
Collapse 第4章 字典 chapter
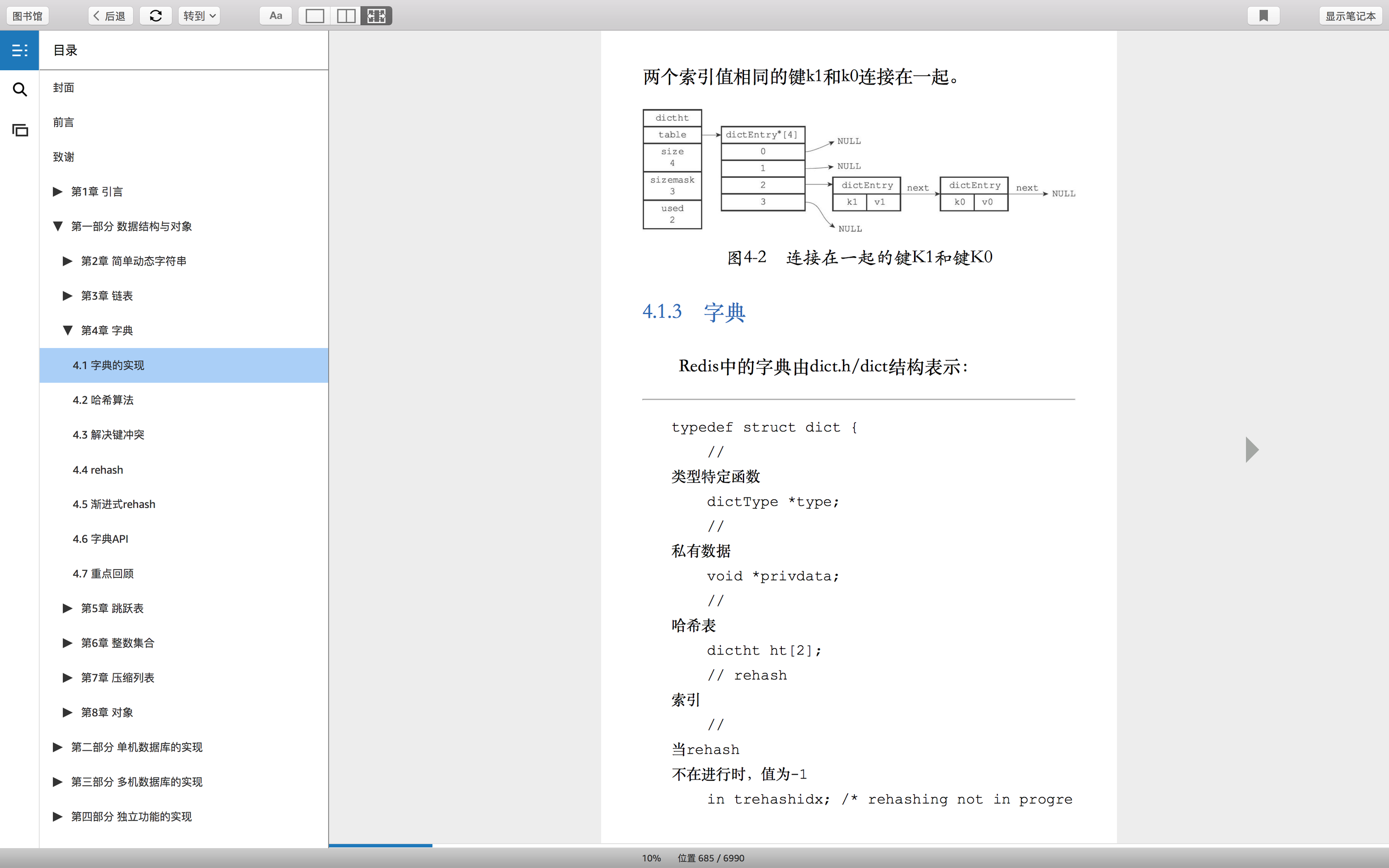tap(68, 331)
